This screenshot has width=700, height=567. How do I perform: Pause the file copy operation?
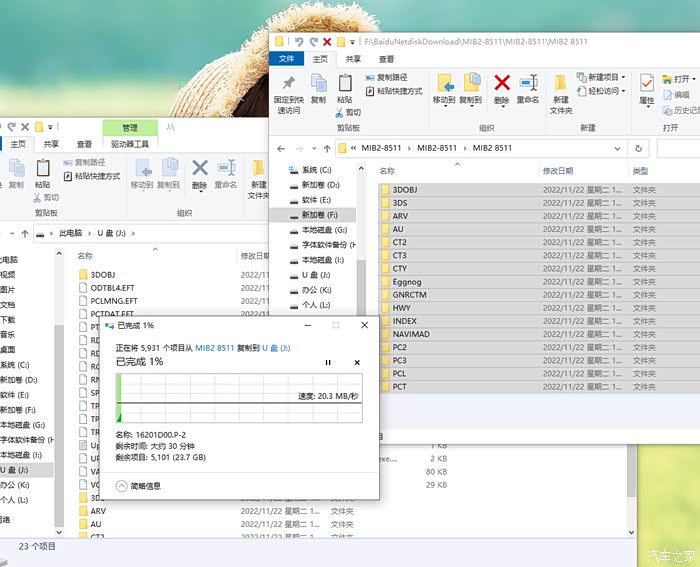point(328,362)
